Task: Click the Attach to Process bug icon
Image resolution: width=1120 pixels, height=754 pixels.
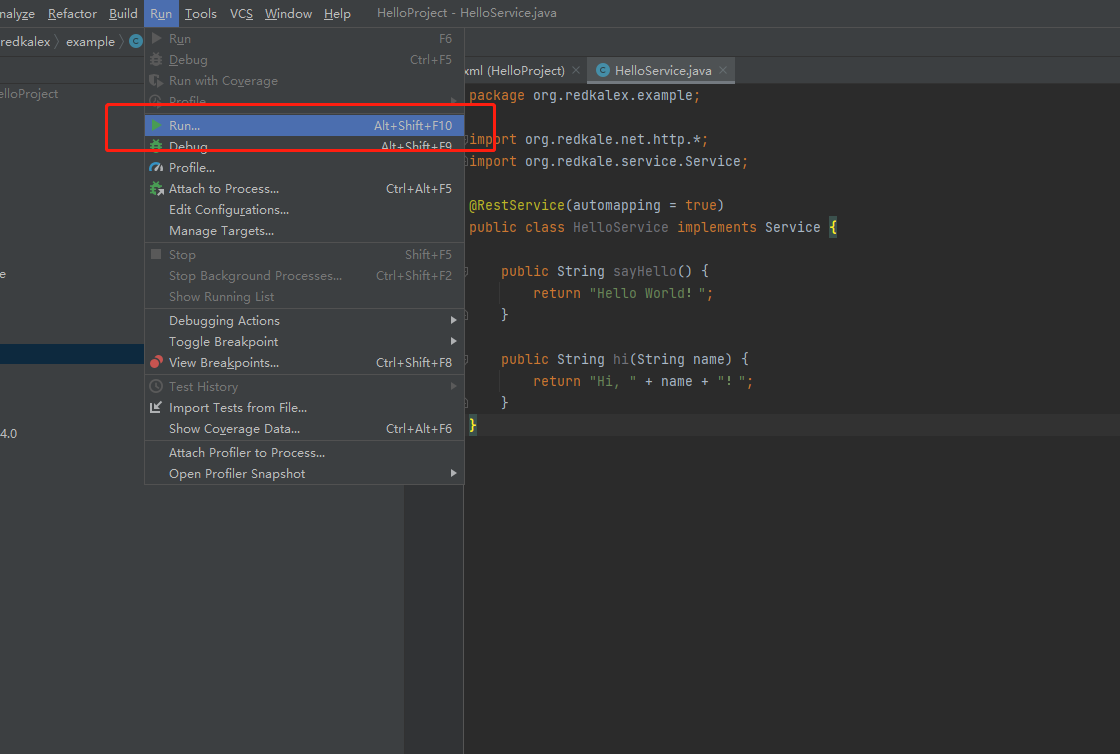Action: pos(156,189)
